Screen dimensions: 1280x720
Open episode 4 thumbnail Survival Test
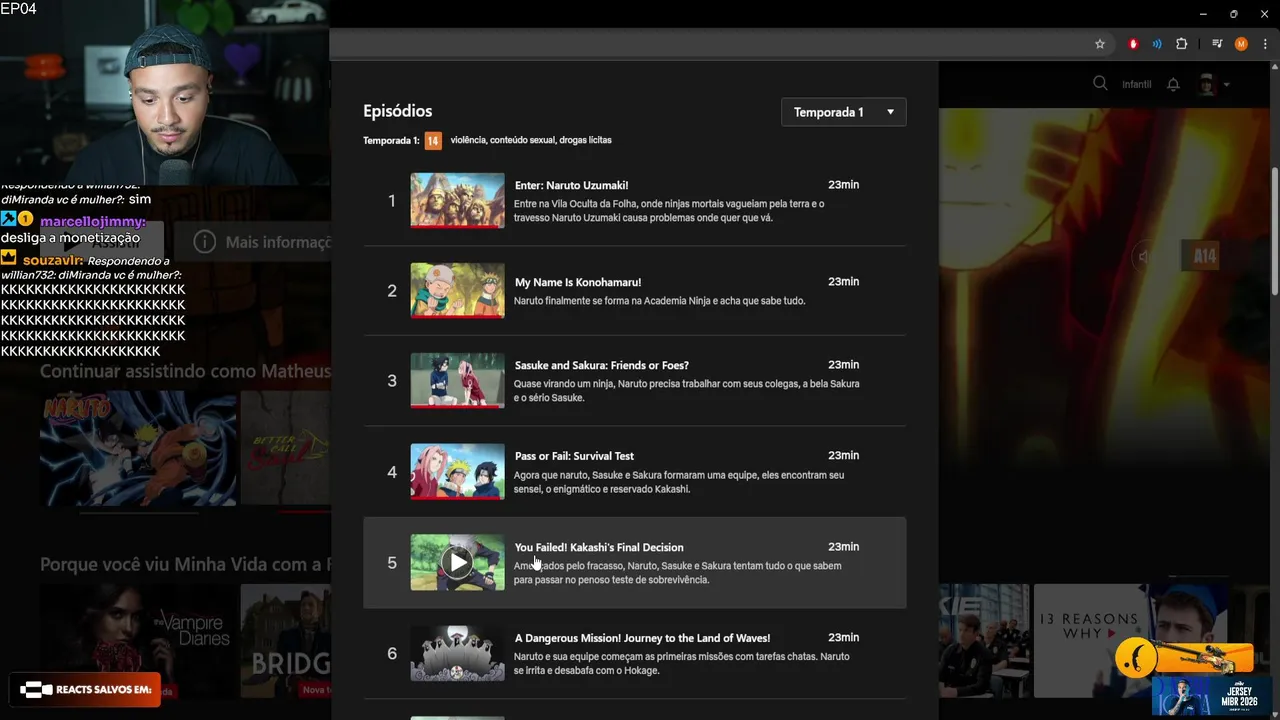click(457, 472)
